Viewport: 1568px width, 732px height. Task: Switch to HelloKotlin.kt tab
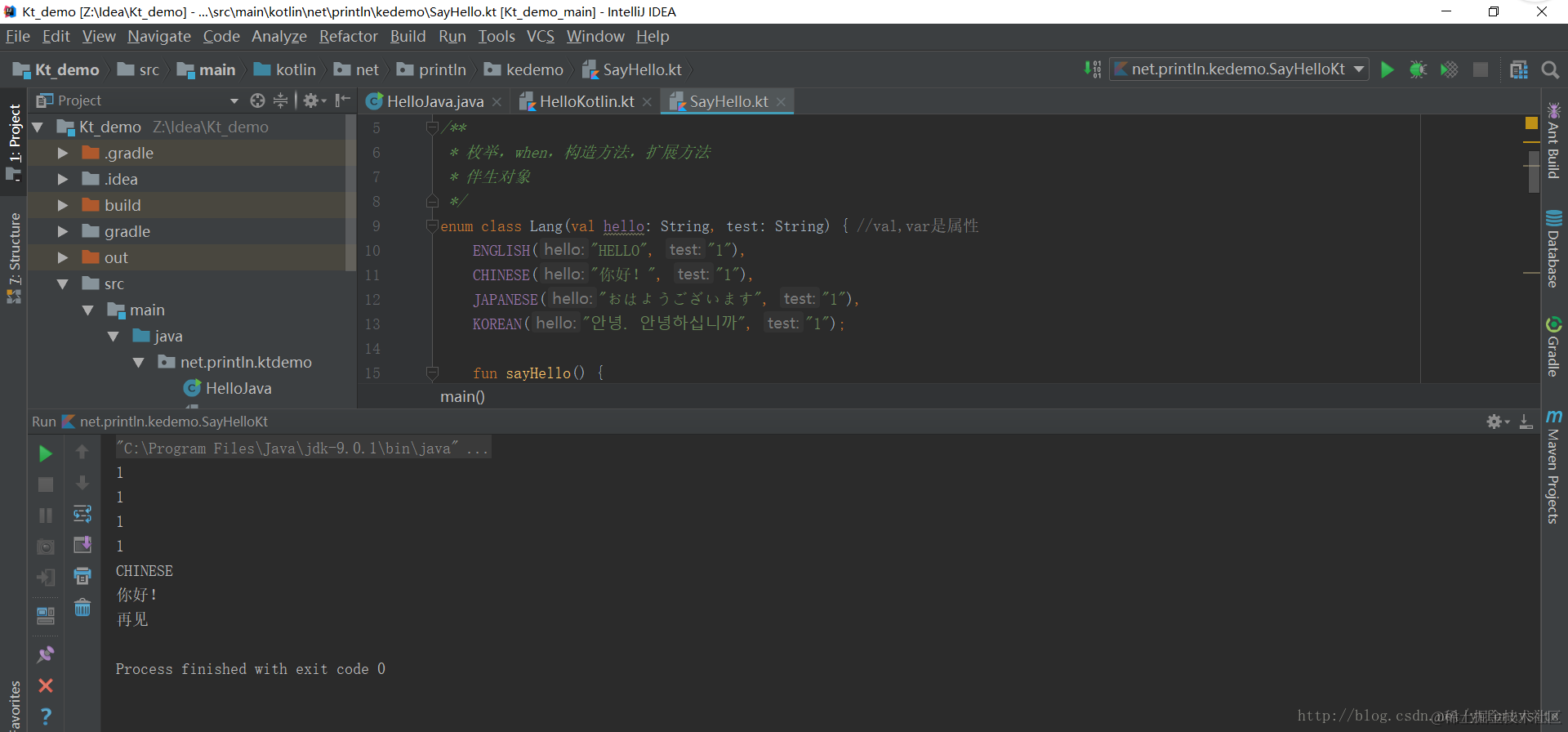pyautogui.click(x=586, y=101)
